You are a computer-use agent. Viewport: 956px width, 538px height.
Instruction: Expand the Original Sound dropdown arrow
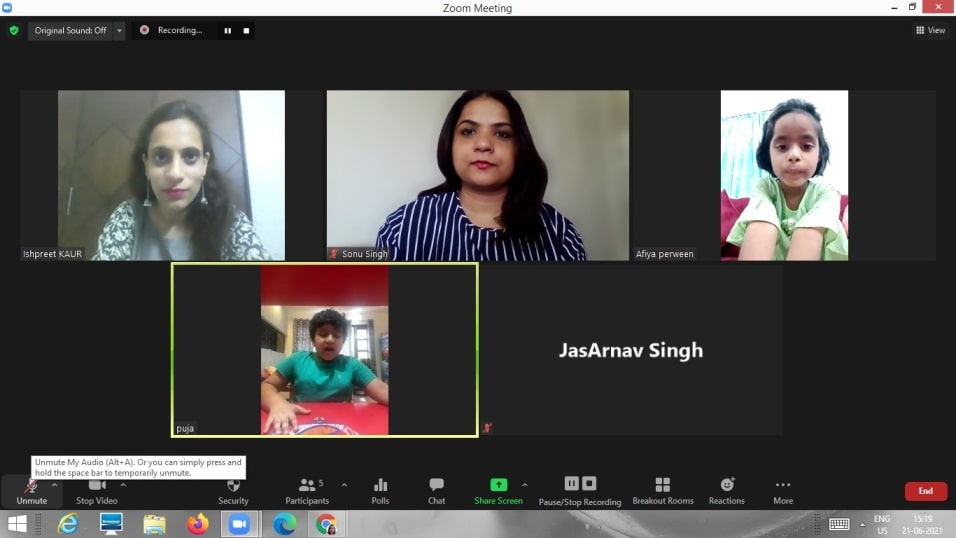119,31
